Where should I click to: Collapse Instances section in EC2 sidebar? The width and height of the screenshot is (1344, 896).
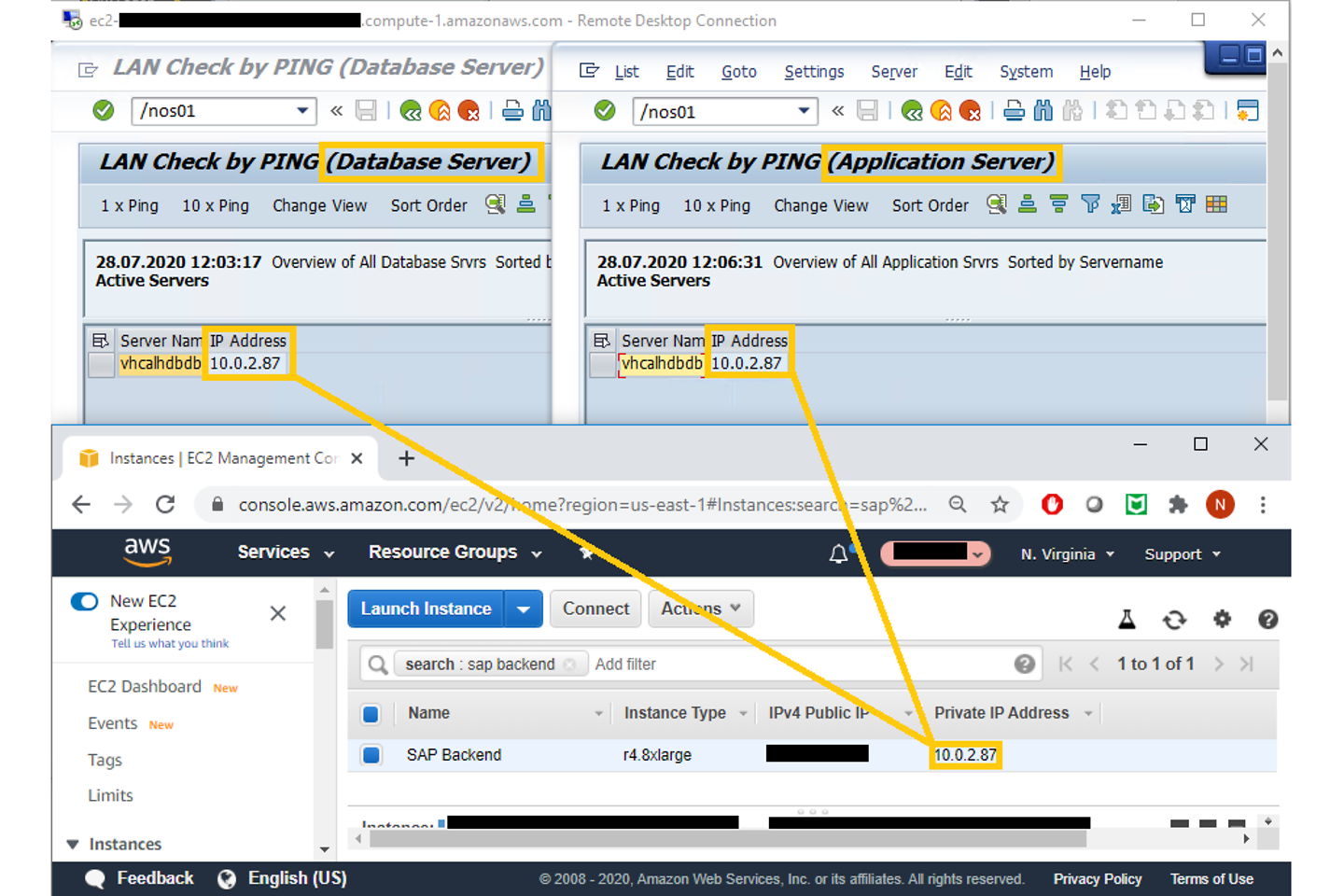click(x=72, y=845)
